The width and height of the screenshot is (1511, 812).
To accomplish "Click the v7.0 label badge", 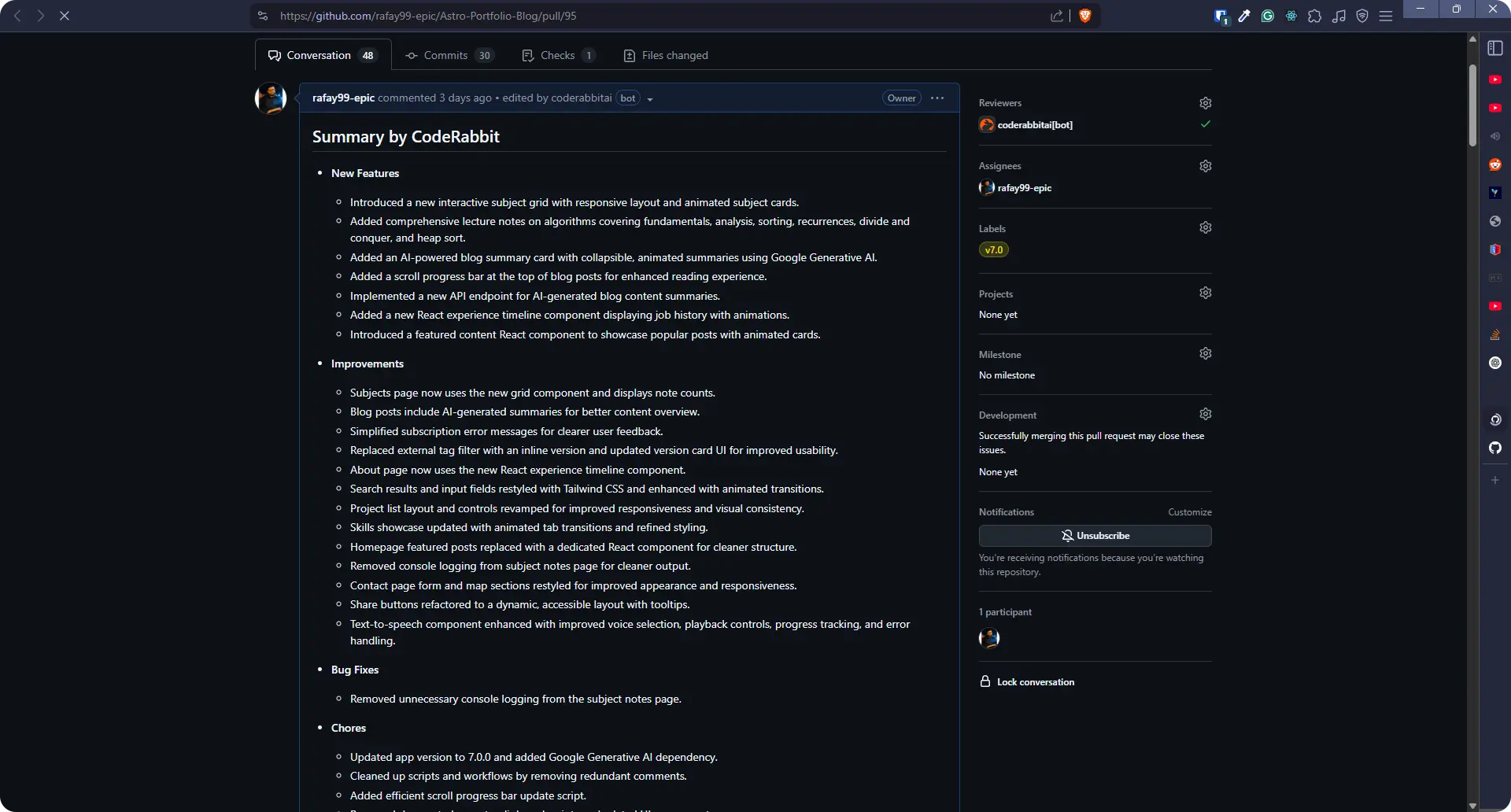I will [994, 250].
